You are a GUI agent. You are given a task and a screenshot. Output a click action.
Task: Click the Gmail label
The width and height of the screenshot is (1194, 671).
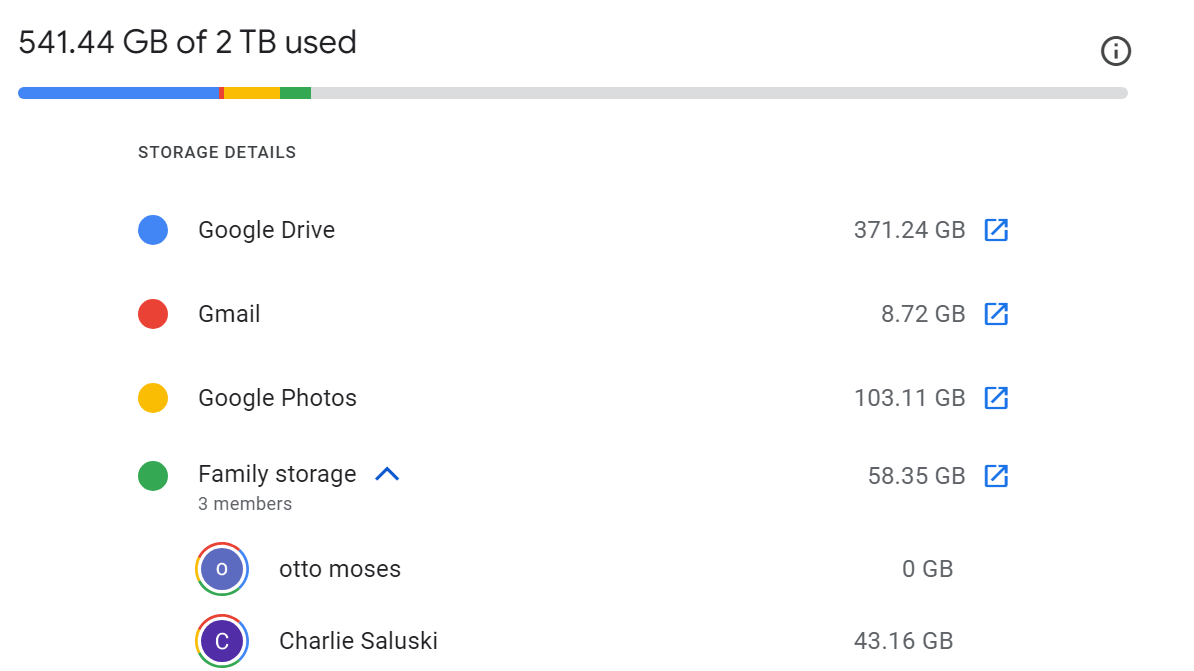click(229, 314)
